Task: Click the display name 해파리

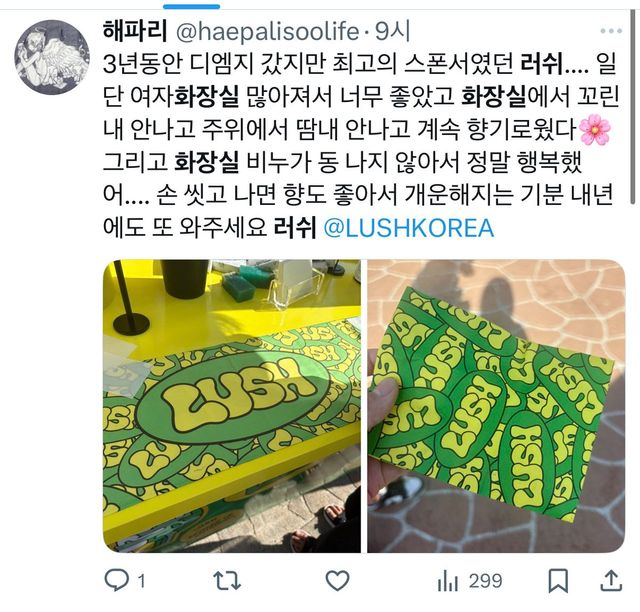Action: point(135,31)
